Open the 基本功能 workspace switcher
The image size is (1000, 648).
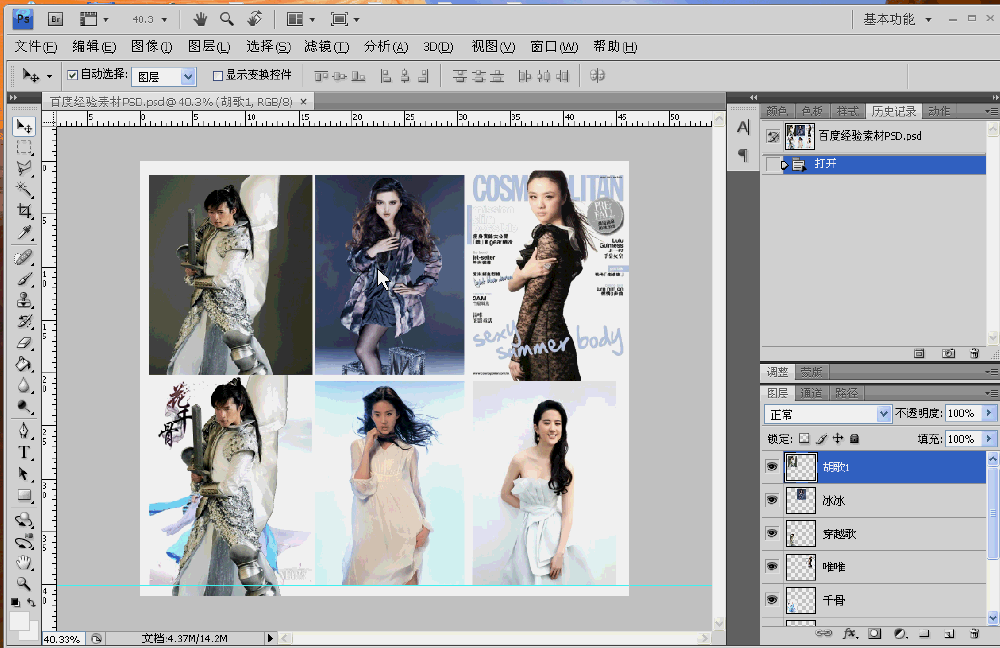[x=897, y=20]
